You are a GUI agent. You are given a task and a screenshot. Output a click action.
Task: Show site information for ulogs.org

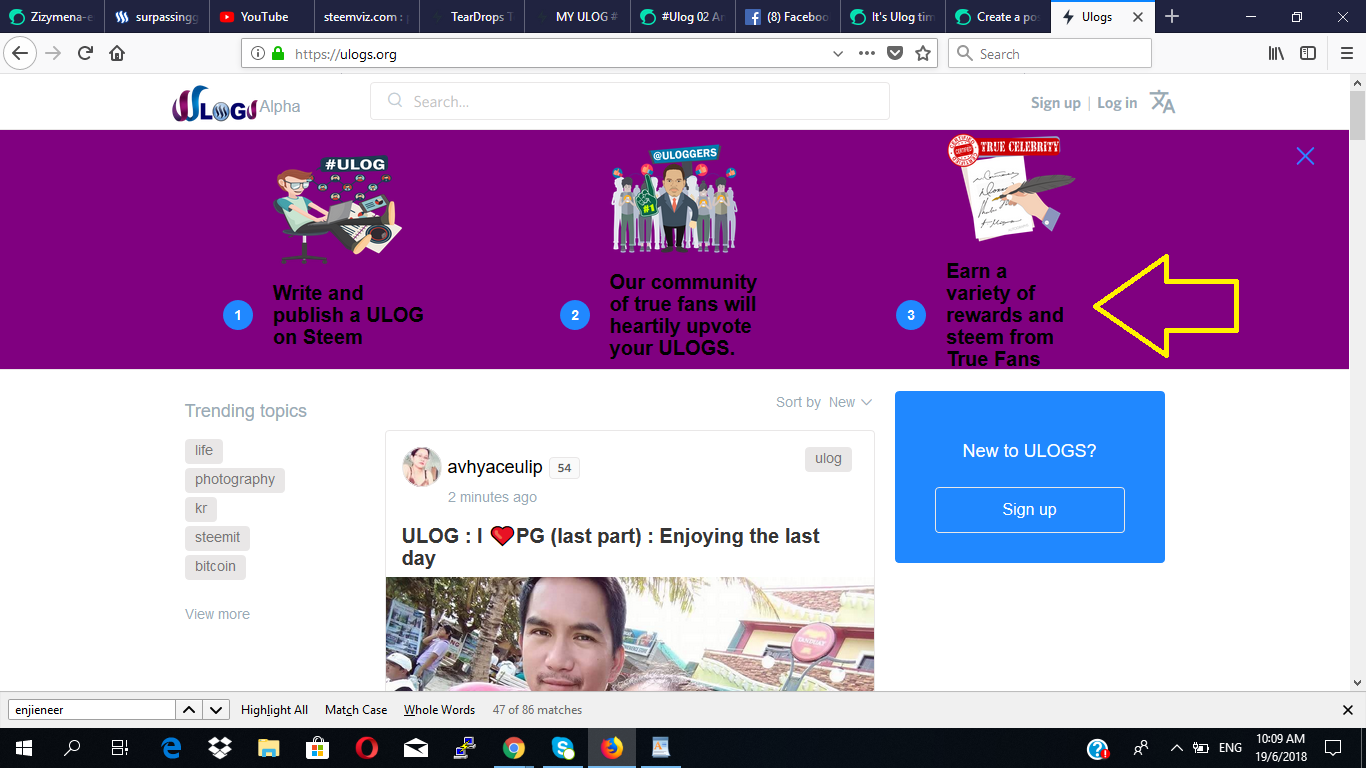coord(257,54)
